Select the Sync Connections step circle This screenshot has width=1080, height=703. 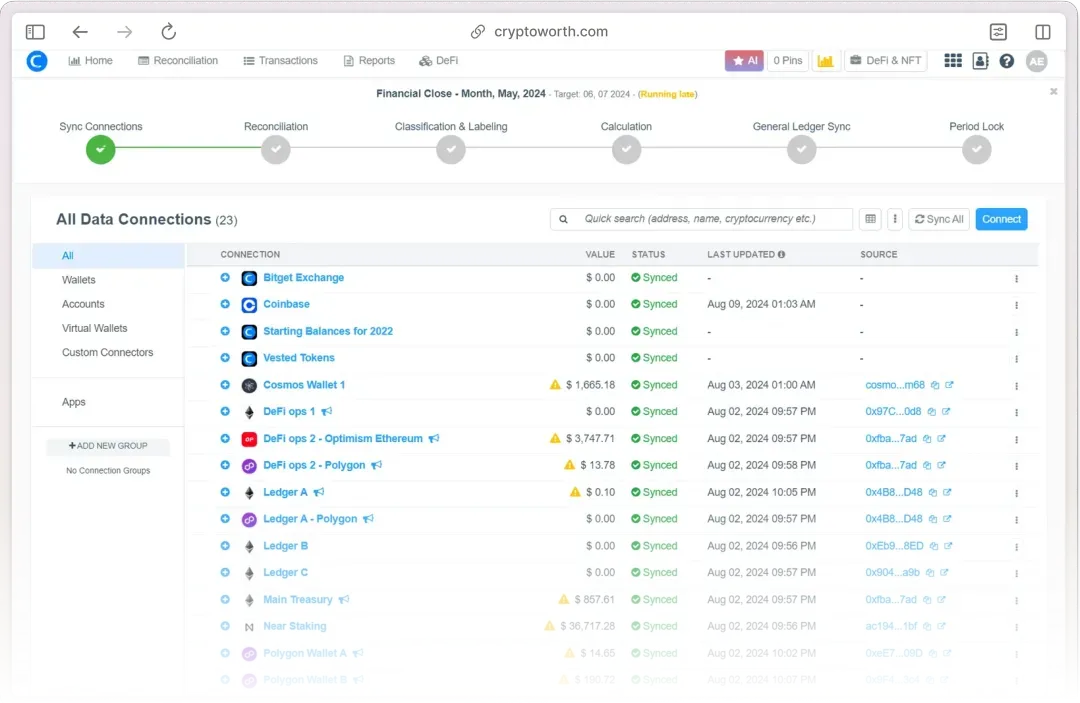101,149
